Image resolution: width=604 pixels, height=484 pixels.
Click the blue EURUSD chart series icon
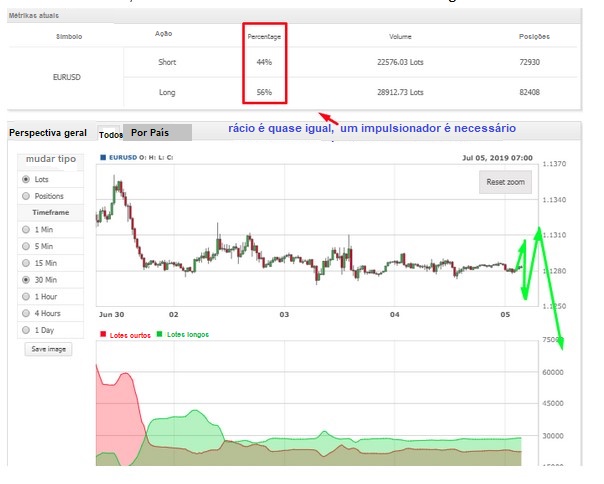[x=102, y=157]
